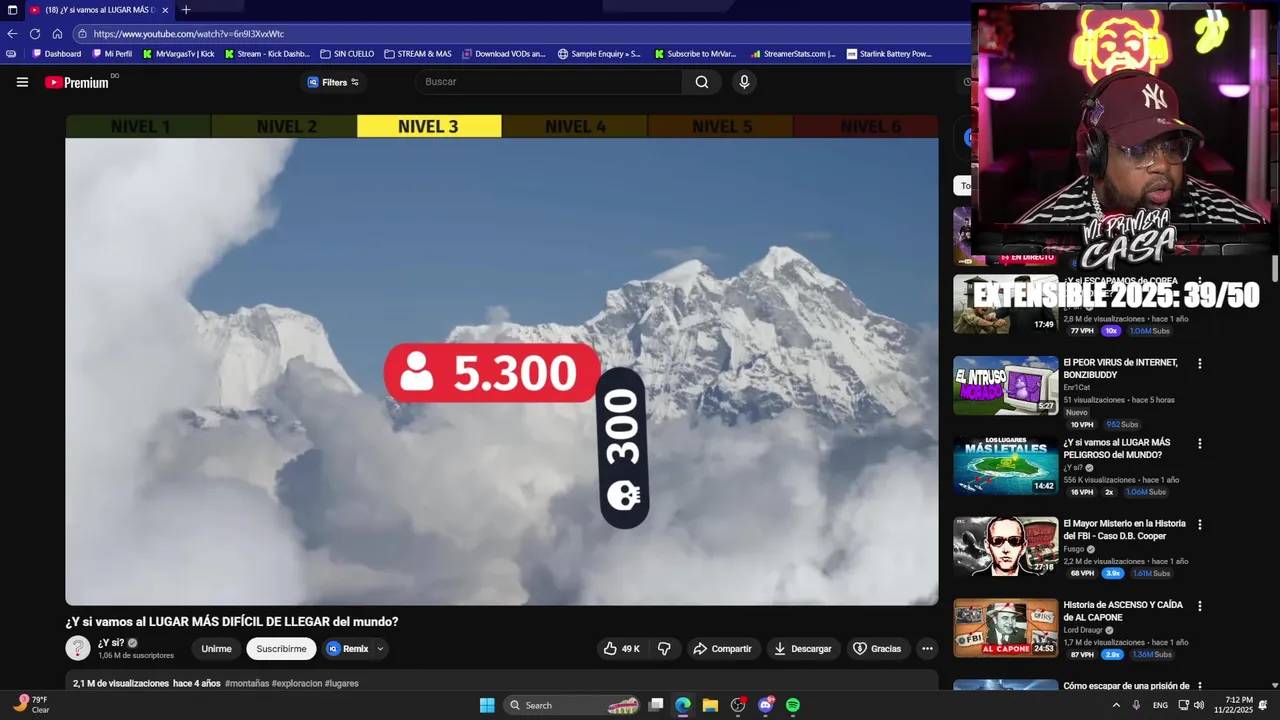Viewport: 1280px width, 720px height.
Task: Click the Gracias super thanks button
Action: tap(877, 649)
